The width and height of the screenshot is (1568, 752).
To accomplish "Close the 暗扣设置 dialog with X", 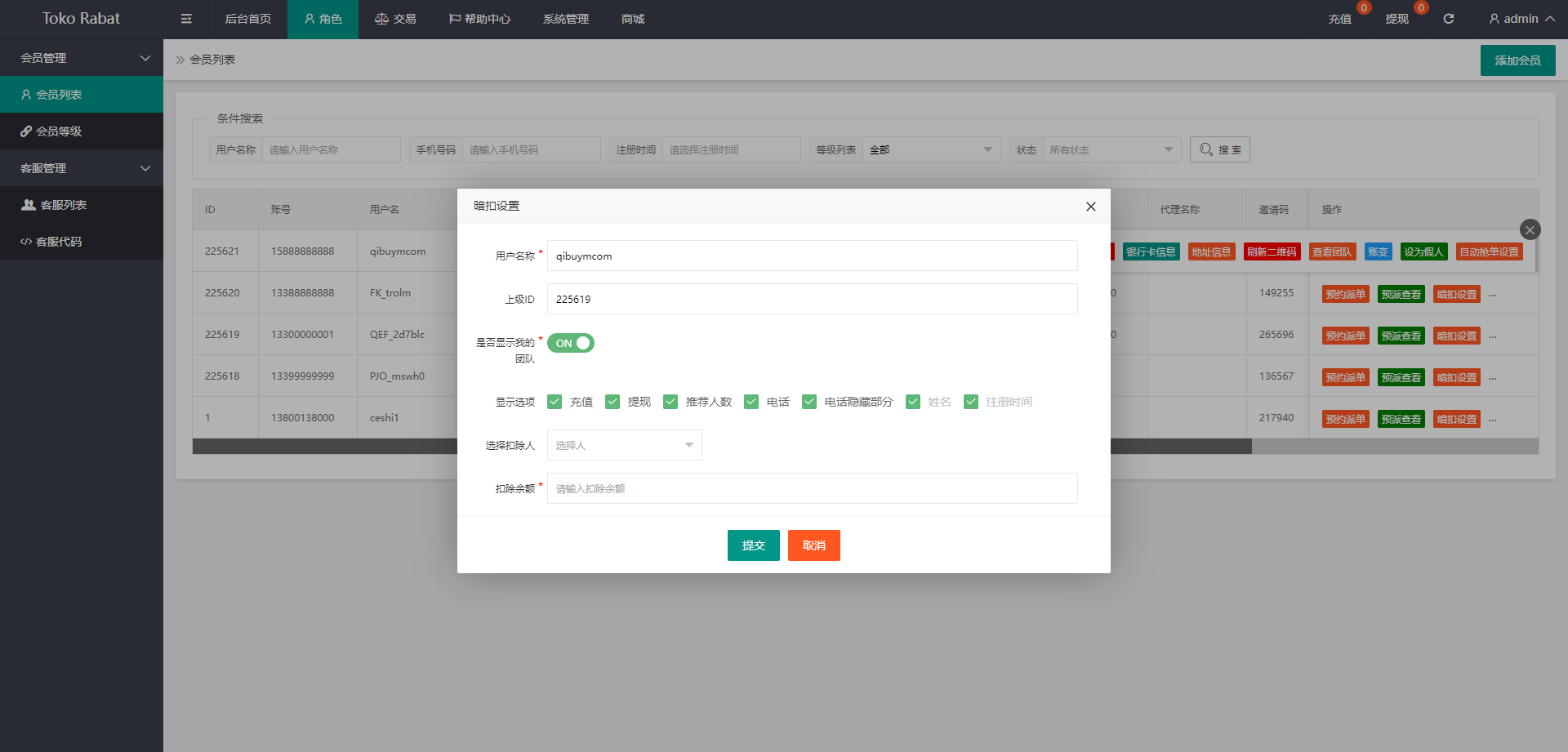I will [1090, 207].
